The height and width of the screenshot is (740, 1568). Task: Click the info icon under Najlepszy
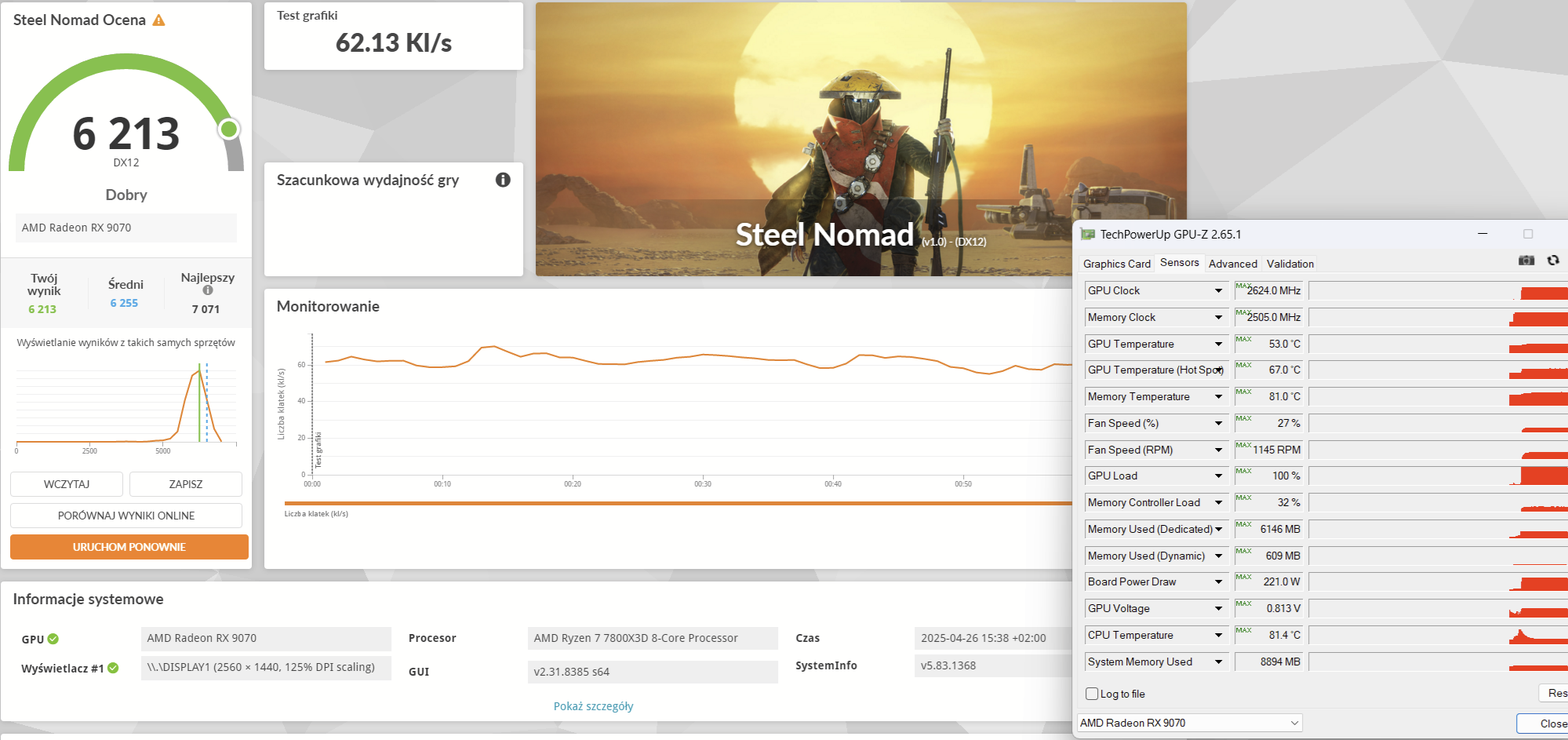(x=208, y=290)
